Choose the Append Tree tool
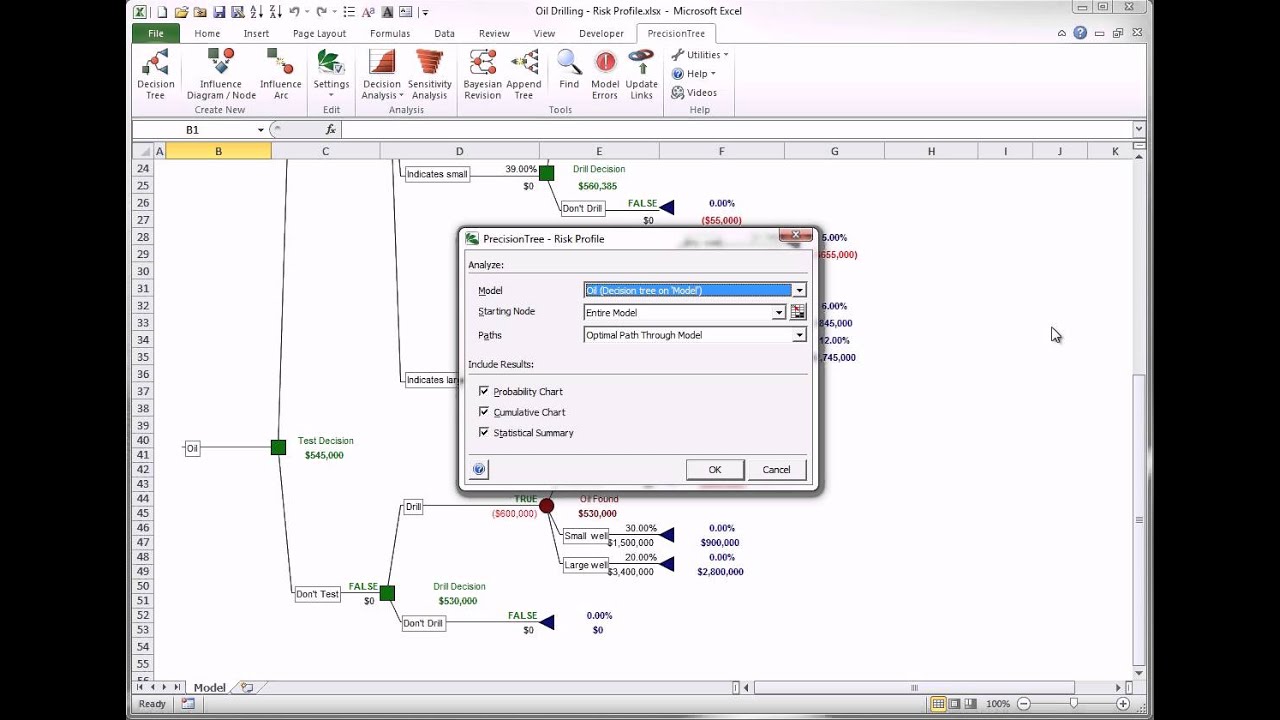The height and width of the screenshot is (720, 1280). [x=524, y=74]
